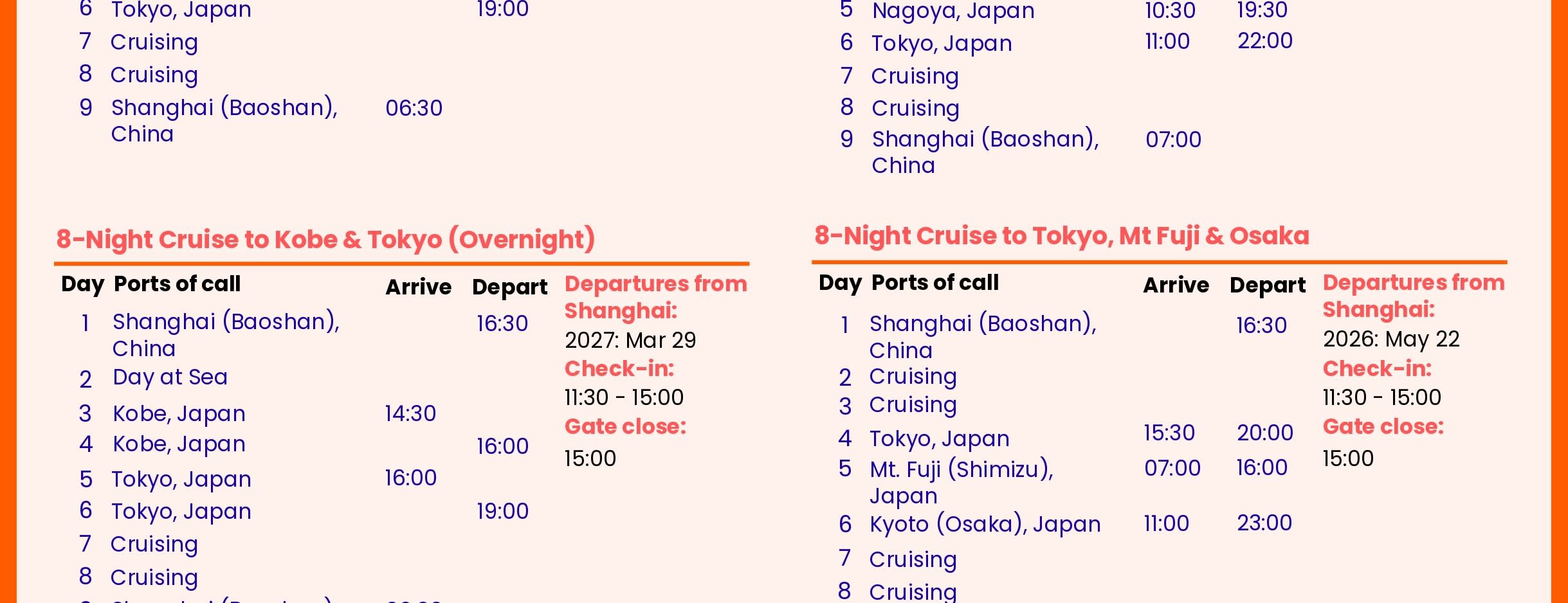The width and height of the screenshot is (1568, 603).
Task: Click the 22:00 Tokyo departure time
Action: click(1264, 41)
